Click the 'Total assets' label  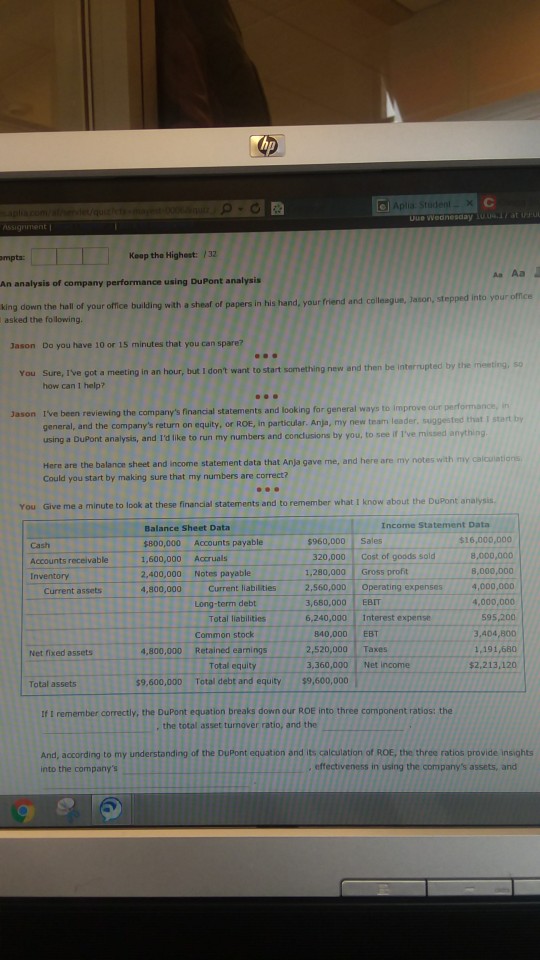(53, 684)
